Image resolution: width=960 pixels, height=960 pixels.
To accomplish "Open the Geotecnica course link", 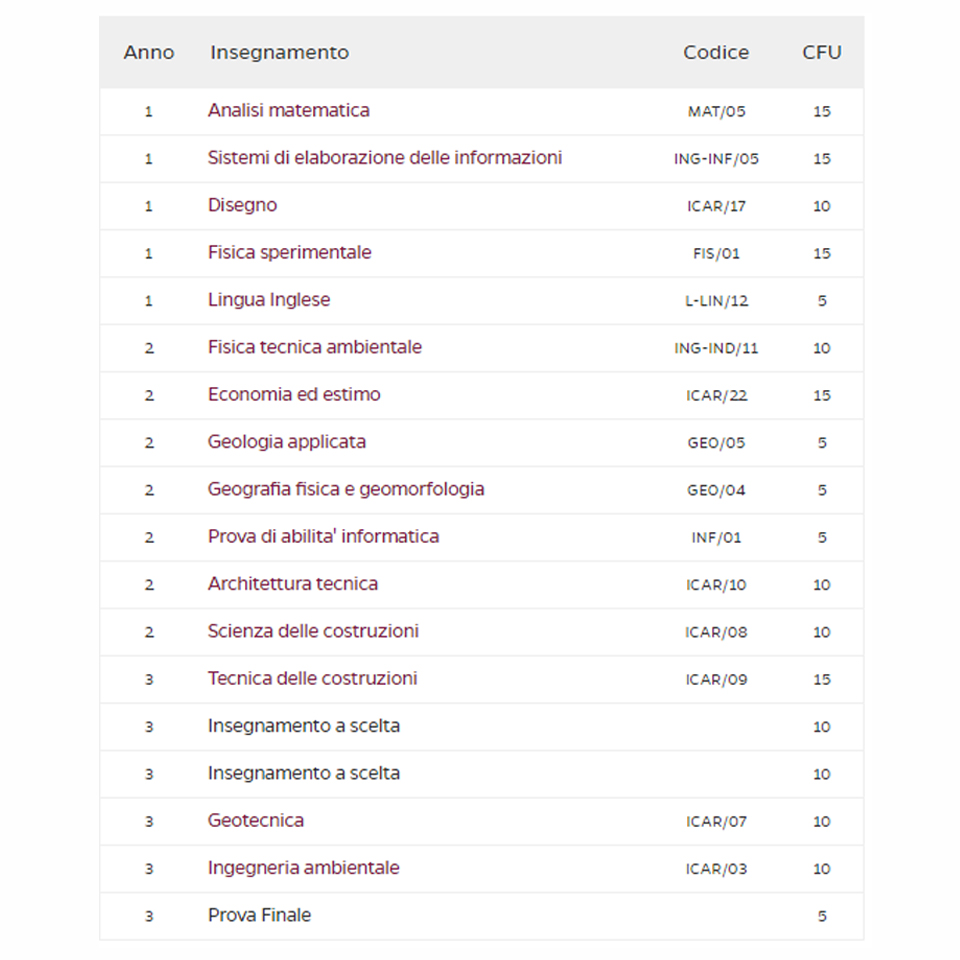I will [255, 820].
